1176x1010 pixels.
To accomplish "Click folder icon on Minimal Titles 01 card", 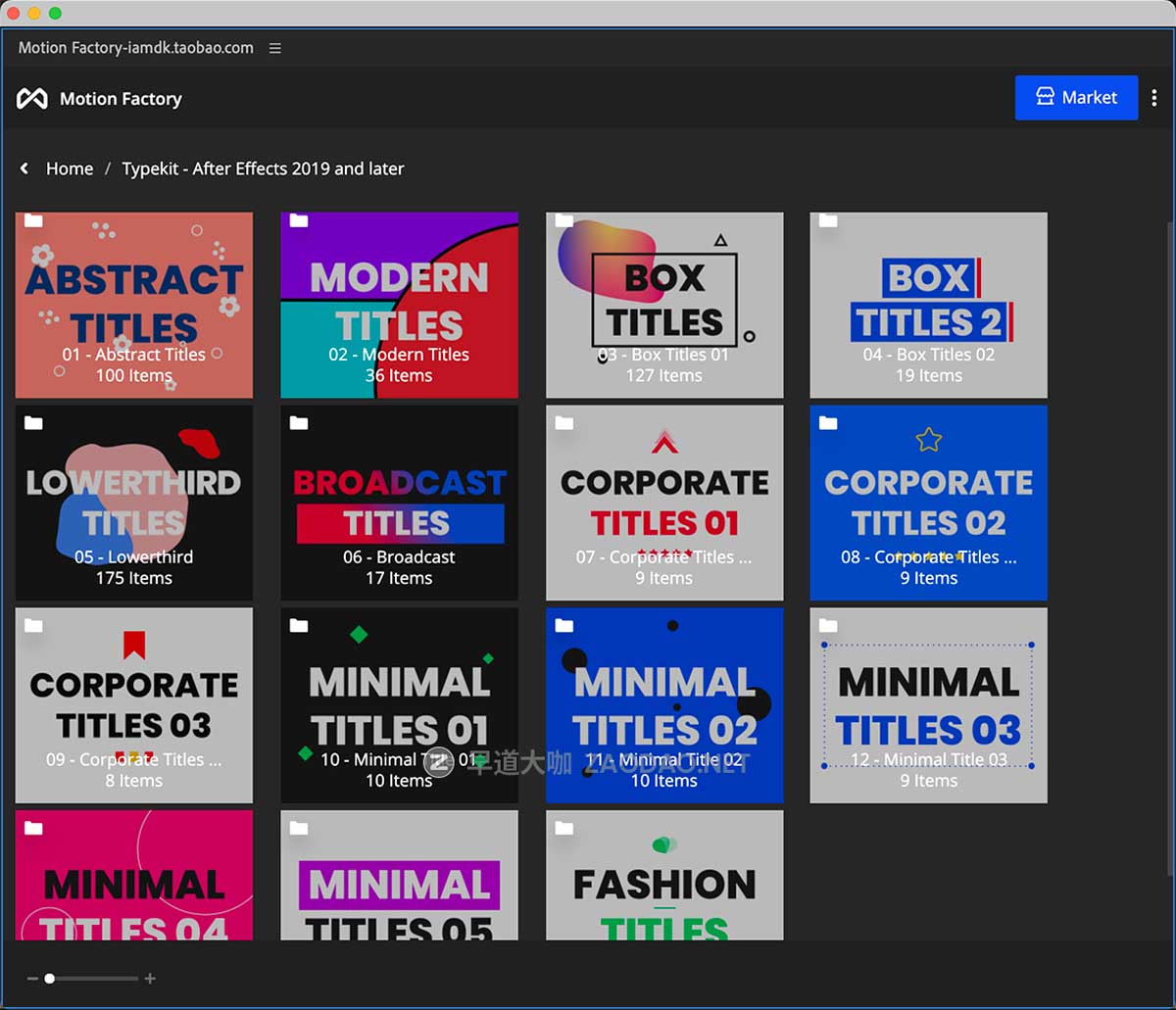I will [299, 626].
